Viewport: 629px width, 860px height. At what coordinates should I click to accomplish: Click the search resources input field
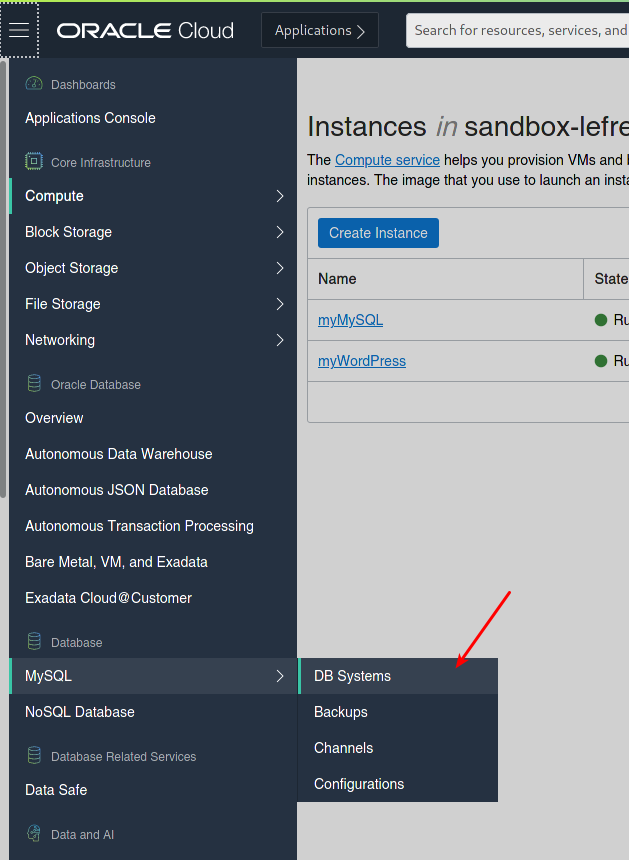click(518, 30)
